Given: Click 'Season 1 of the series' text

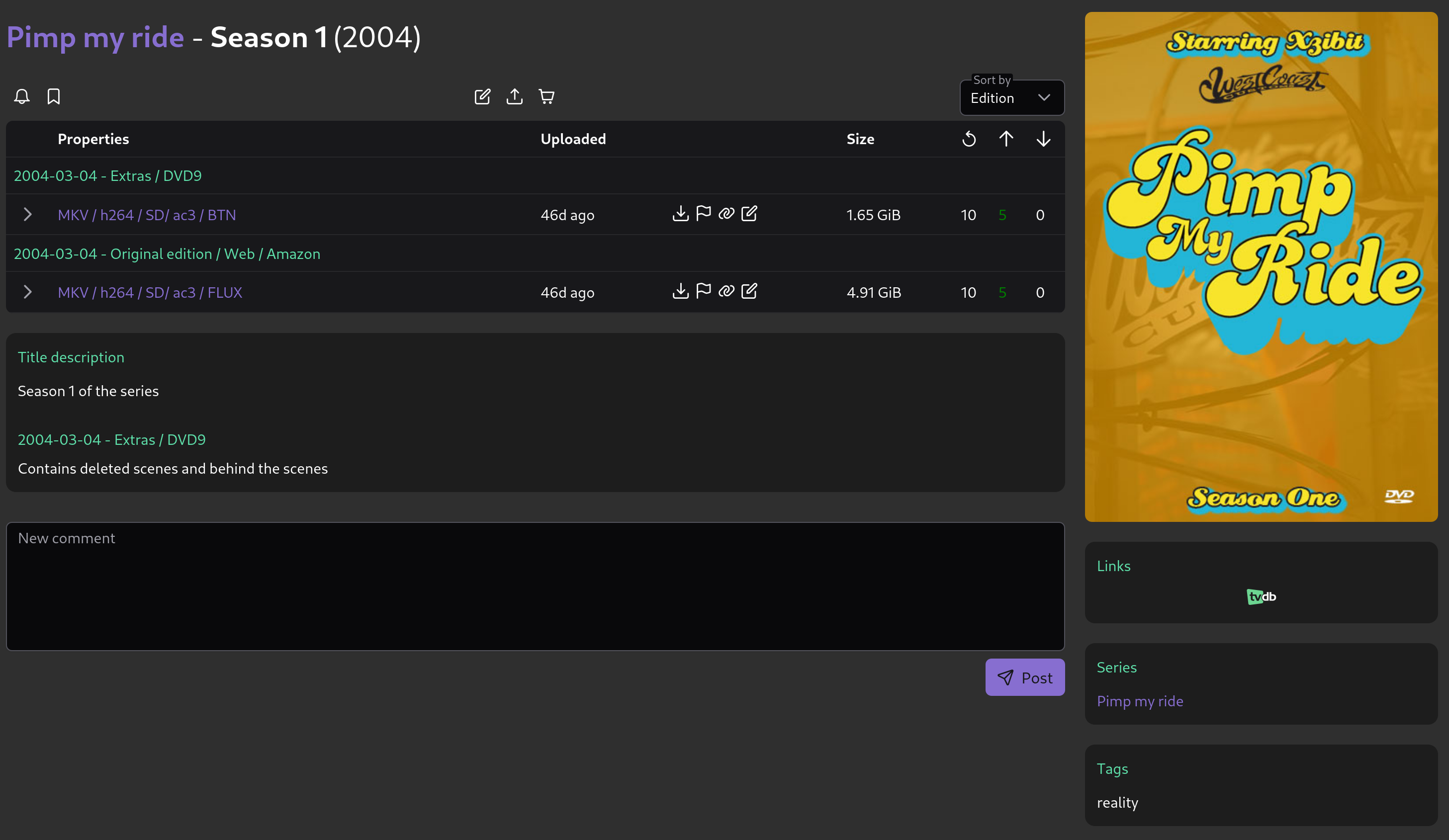Looking at the screenshot, I should pyautogui.click(x=88, y=391).
